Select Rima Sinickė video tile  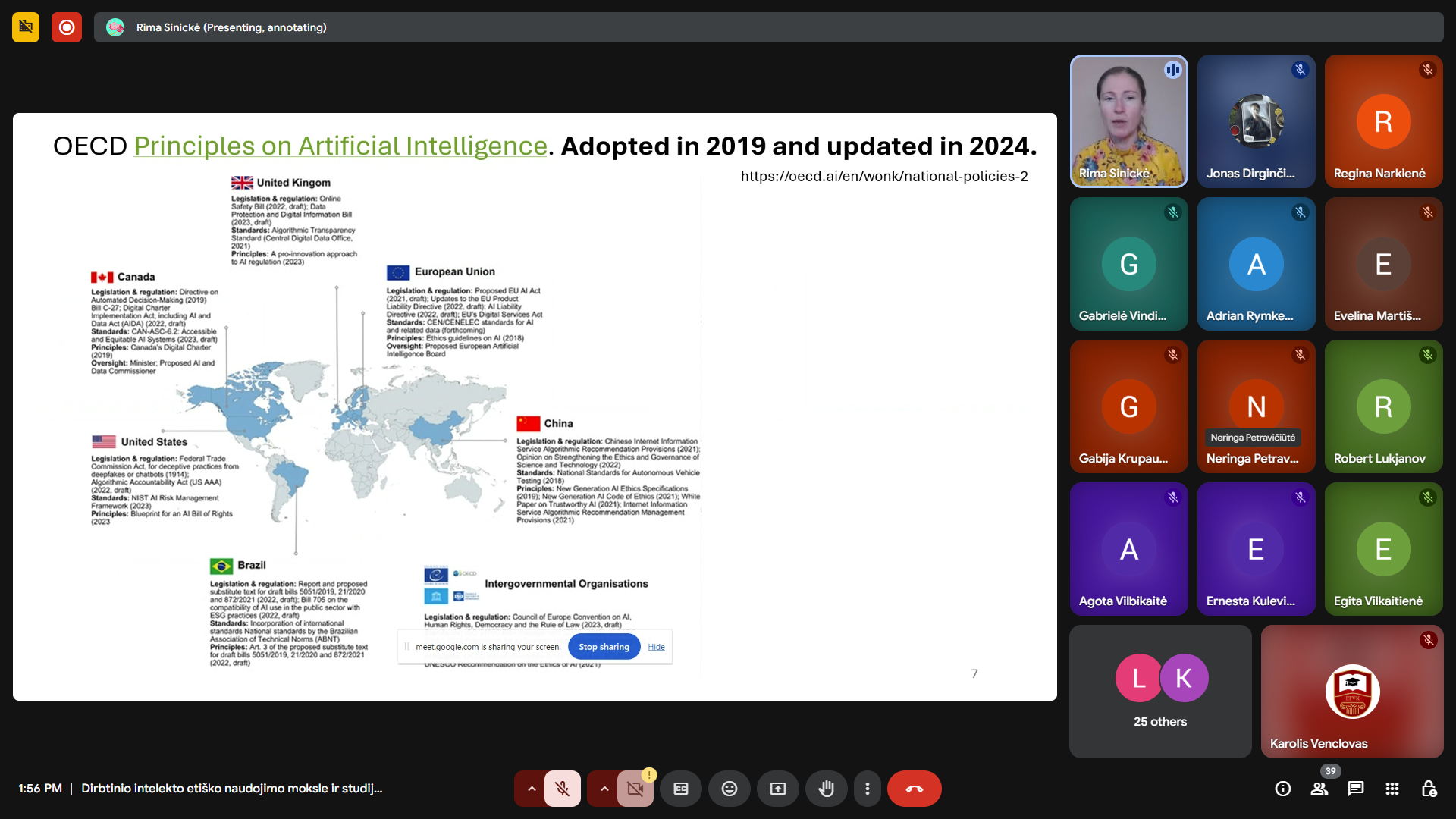[1128, 121]
